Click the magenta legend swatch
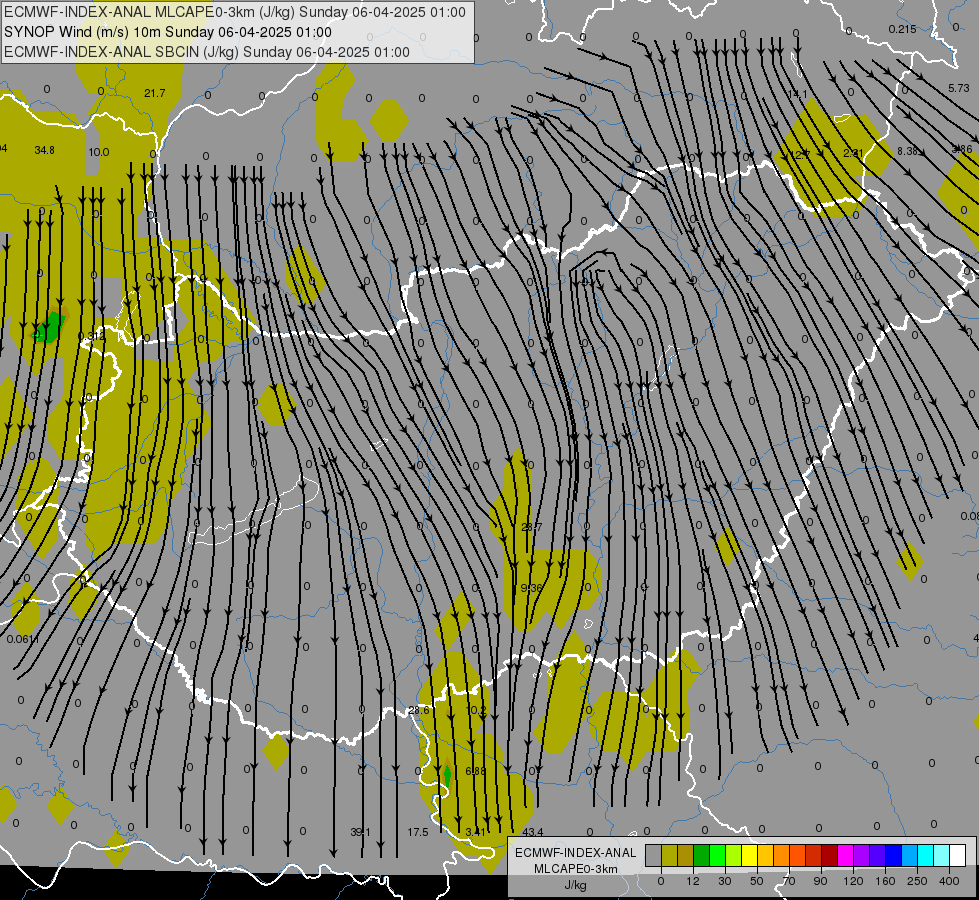The width and height of the screenshot is (979, 900). 845,855
